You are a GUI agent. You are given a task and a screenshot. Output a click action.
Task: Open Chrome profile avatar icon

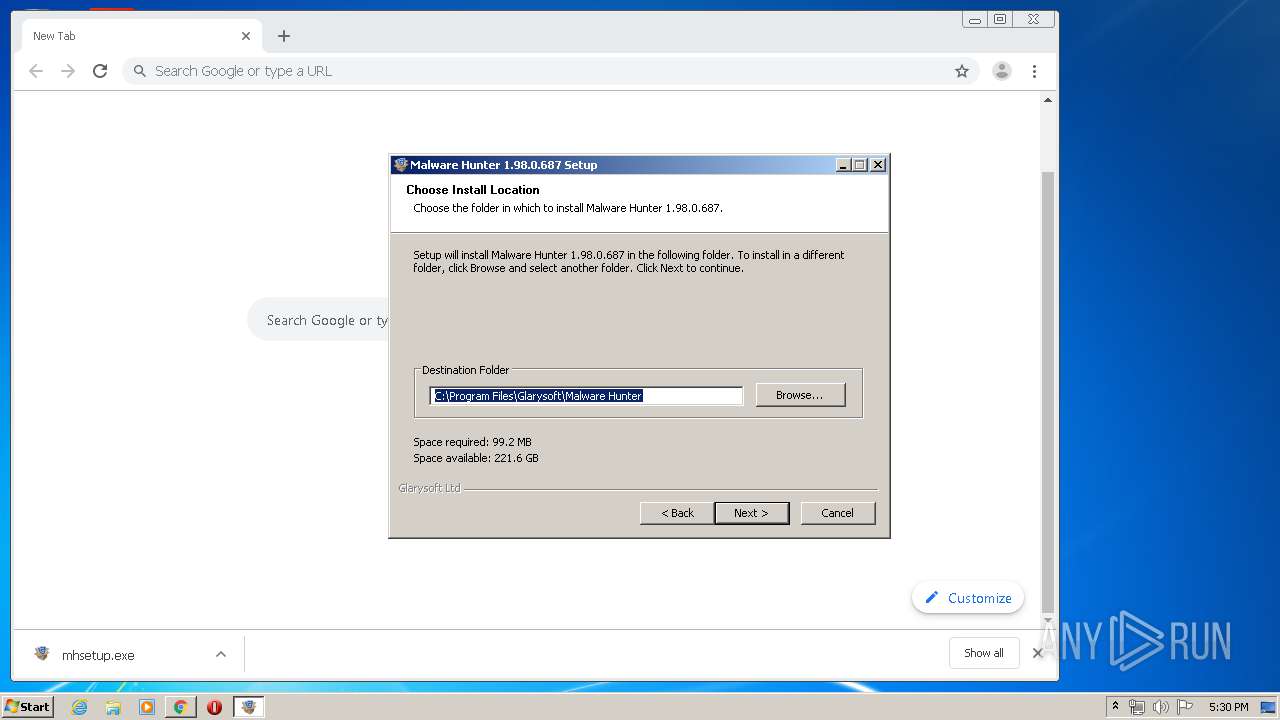[x=1002, y=71]
